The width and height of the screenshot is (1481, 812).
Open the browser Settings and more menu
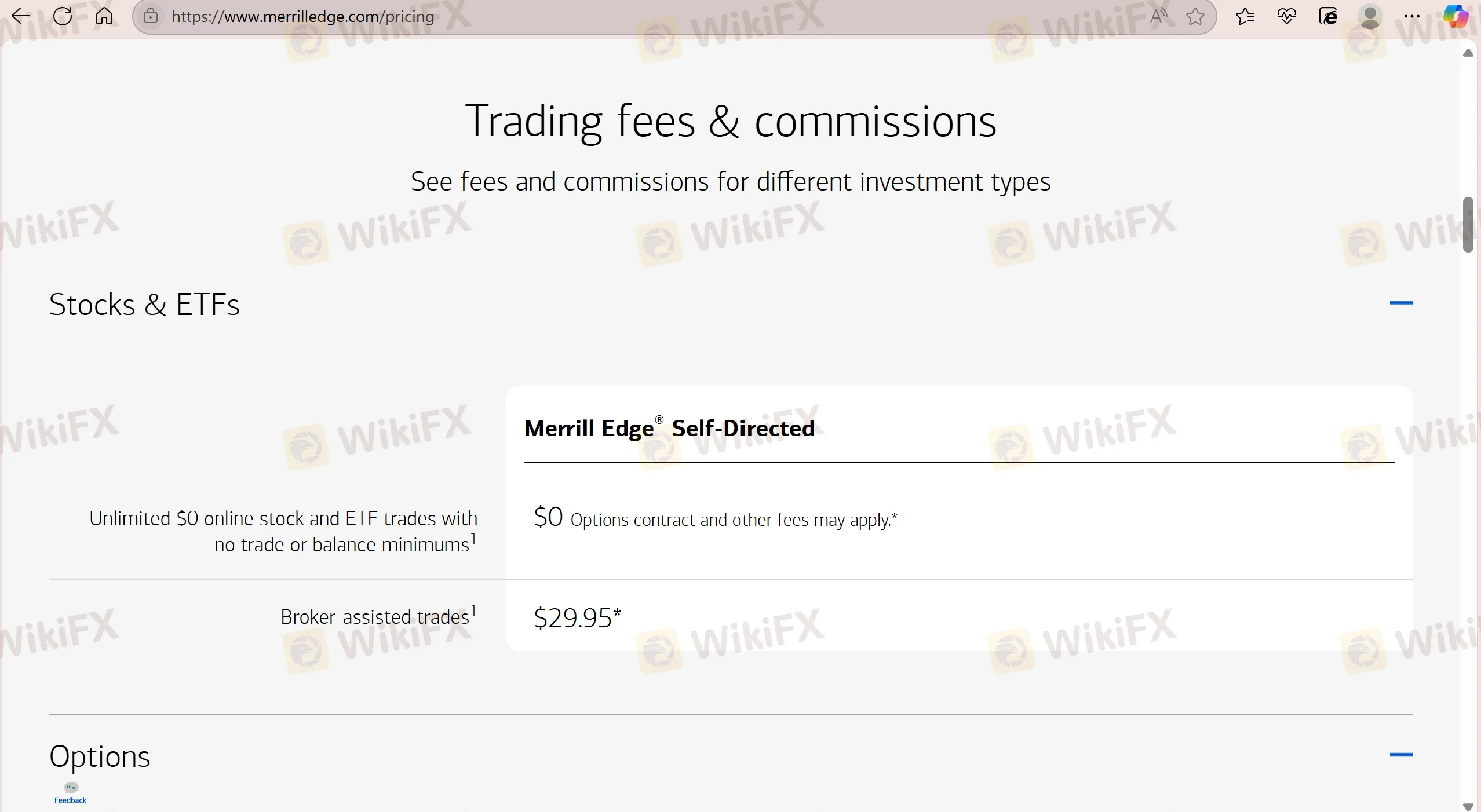coord(1412,16)
